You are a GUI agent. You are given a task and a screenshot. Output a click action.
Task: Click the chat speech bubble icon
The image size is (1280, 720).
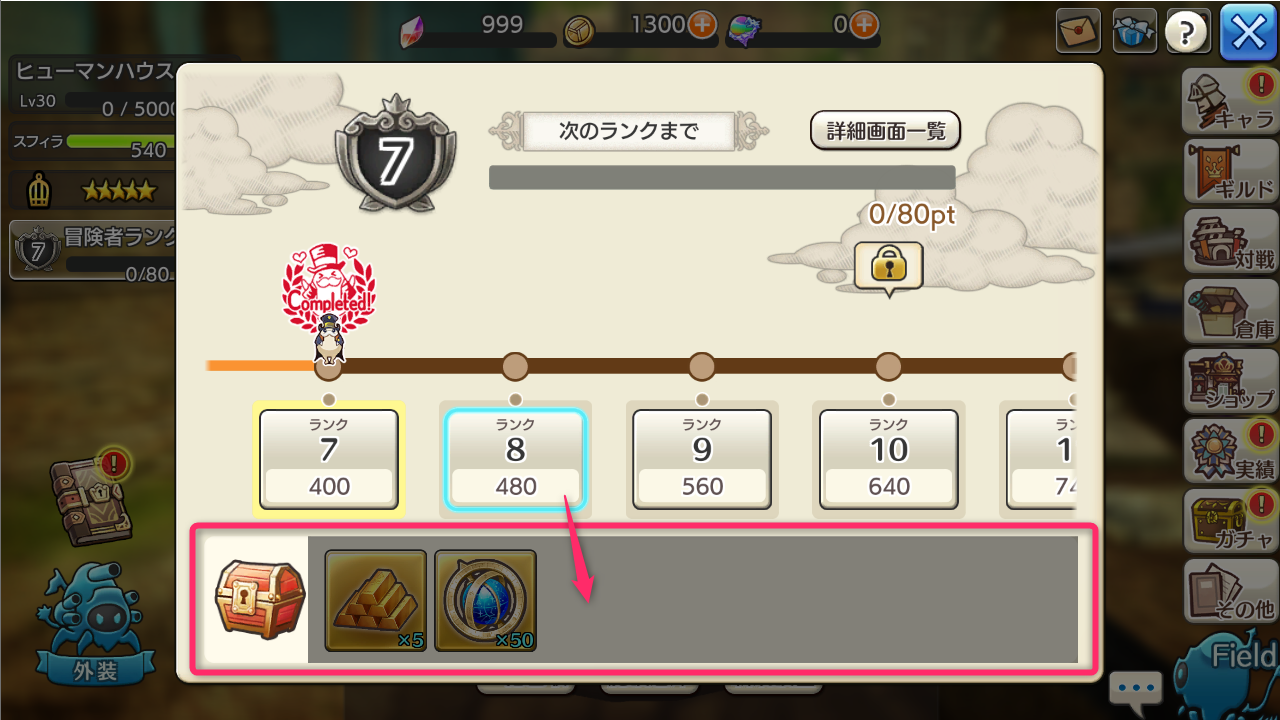pos(1135,690)
